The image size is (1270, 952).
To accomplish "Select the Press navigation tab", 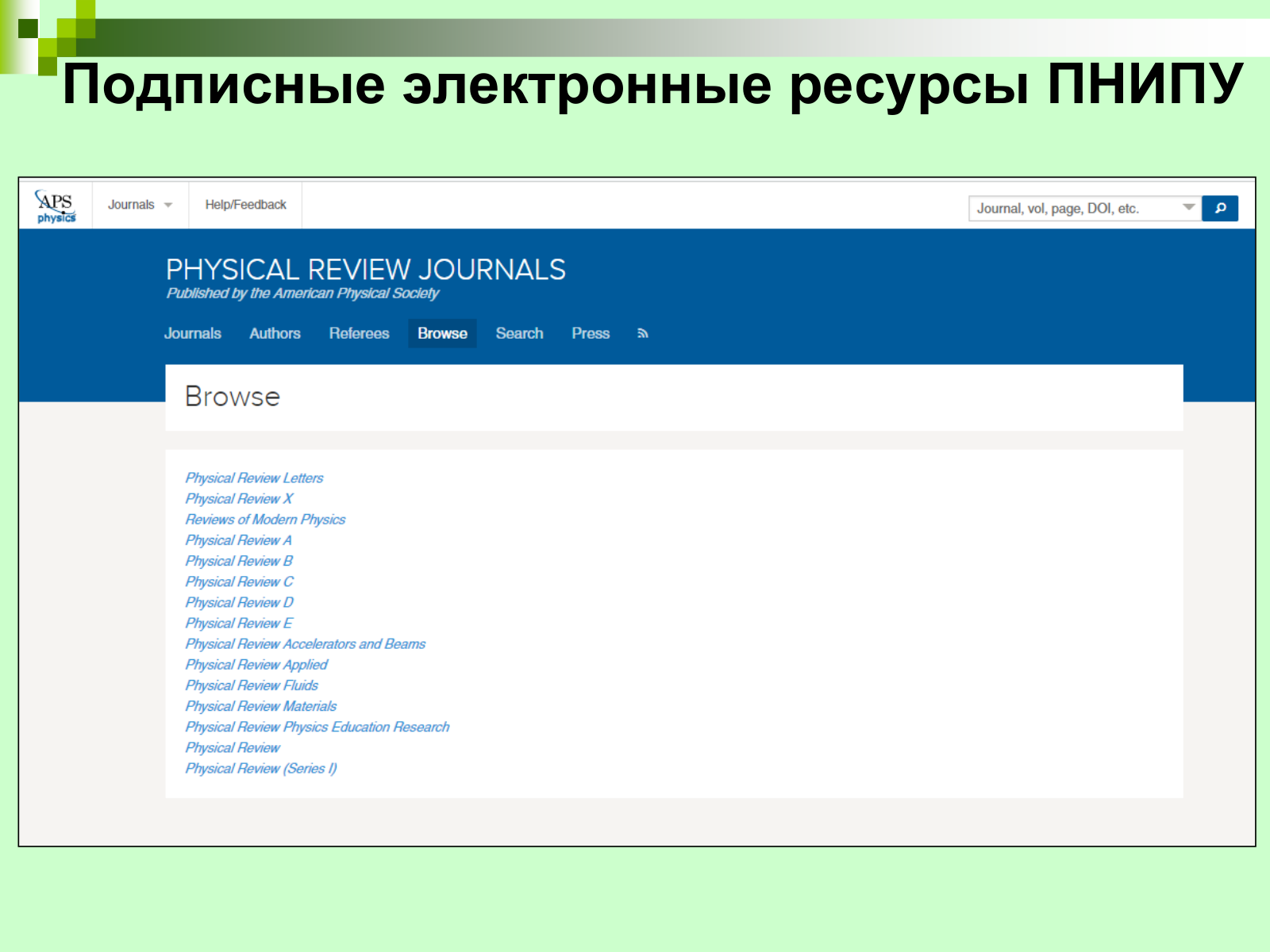I will [591, 334].
